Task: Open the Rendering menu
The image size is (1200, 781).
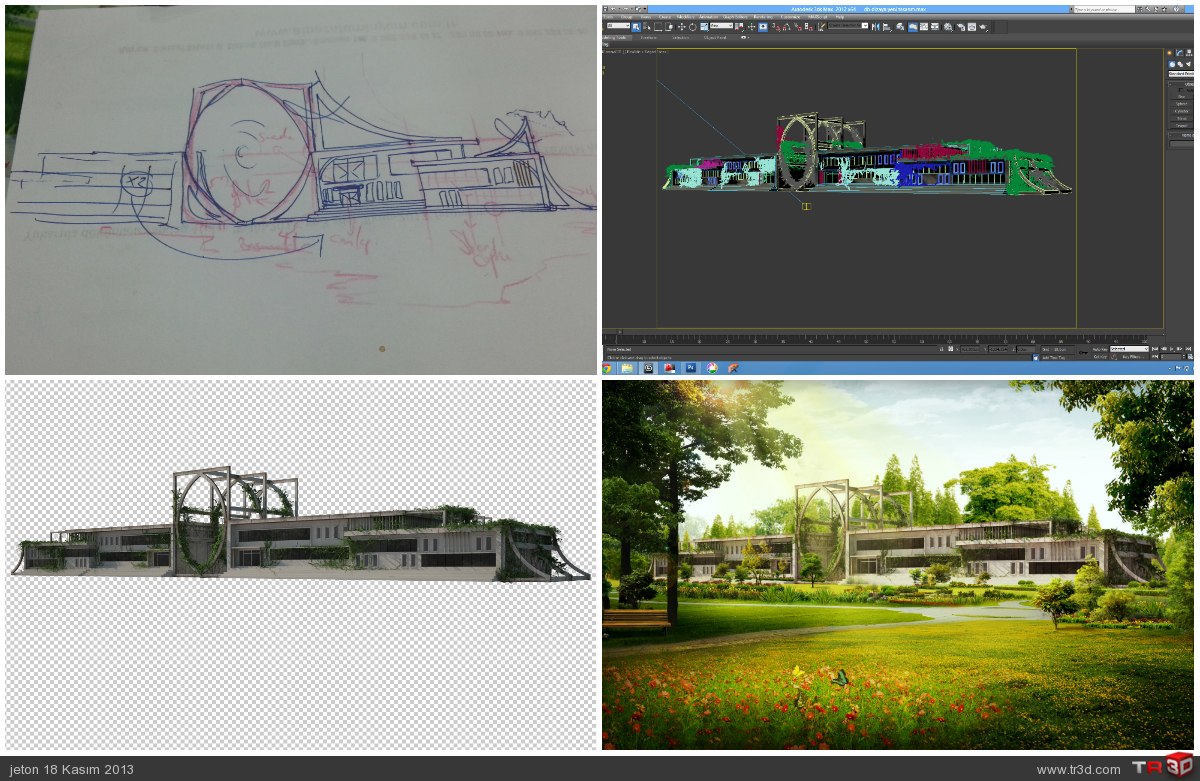Action: (x=763, y=17)
